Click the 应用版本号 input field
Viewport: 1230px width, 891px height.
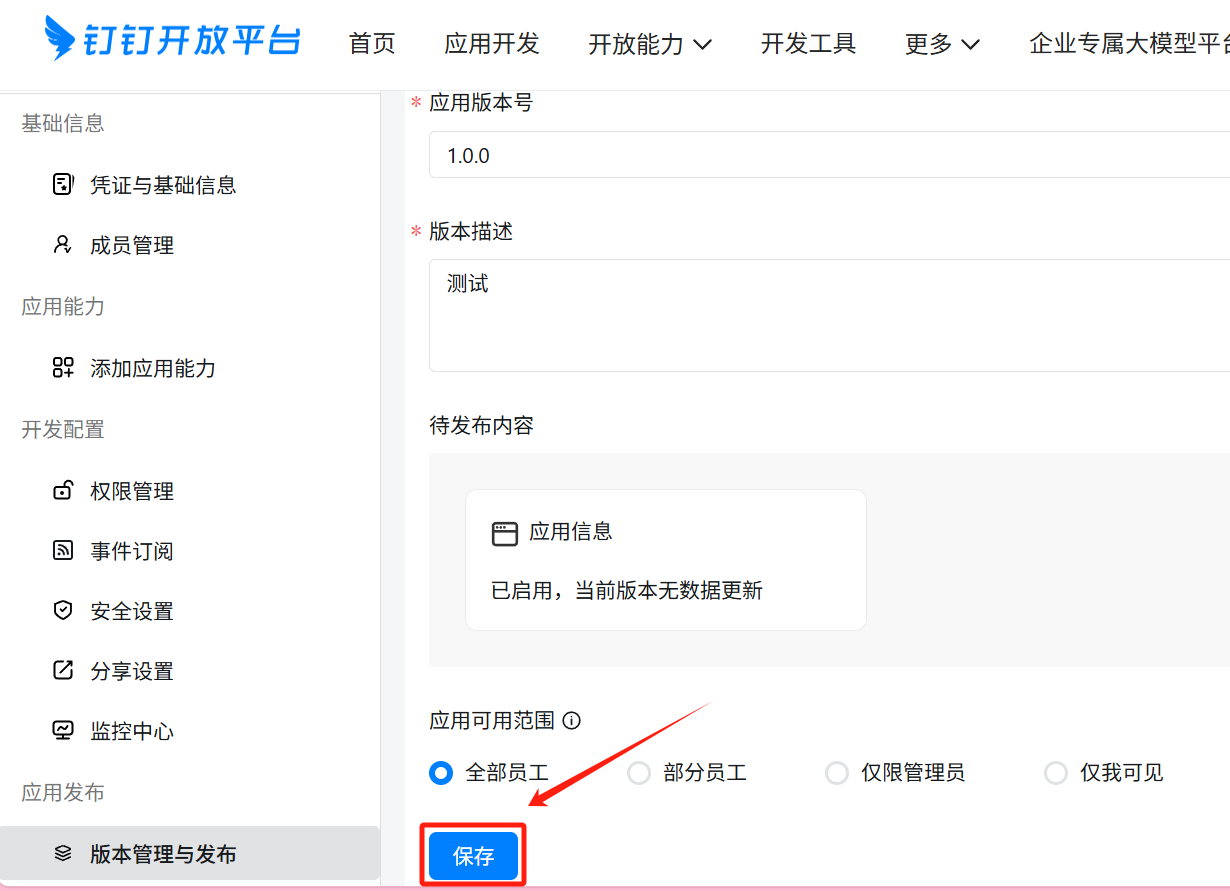tap(829, 155)
